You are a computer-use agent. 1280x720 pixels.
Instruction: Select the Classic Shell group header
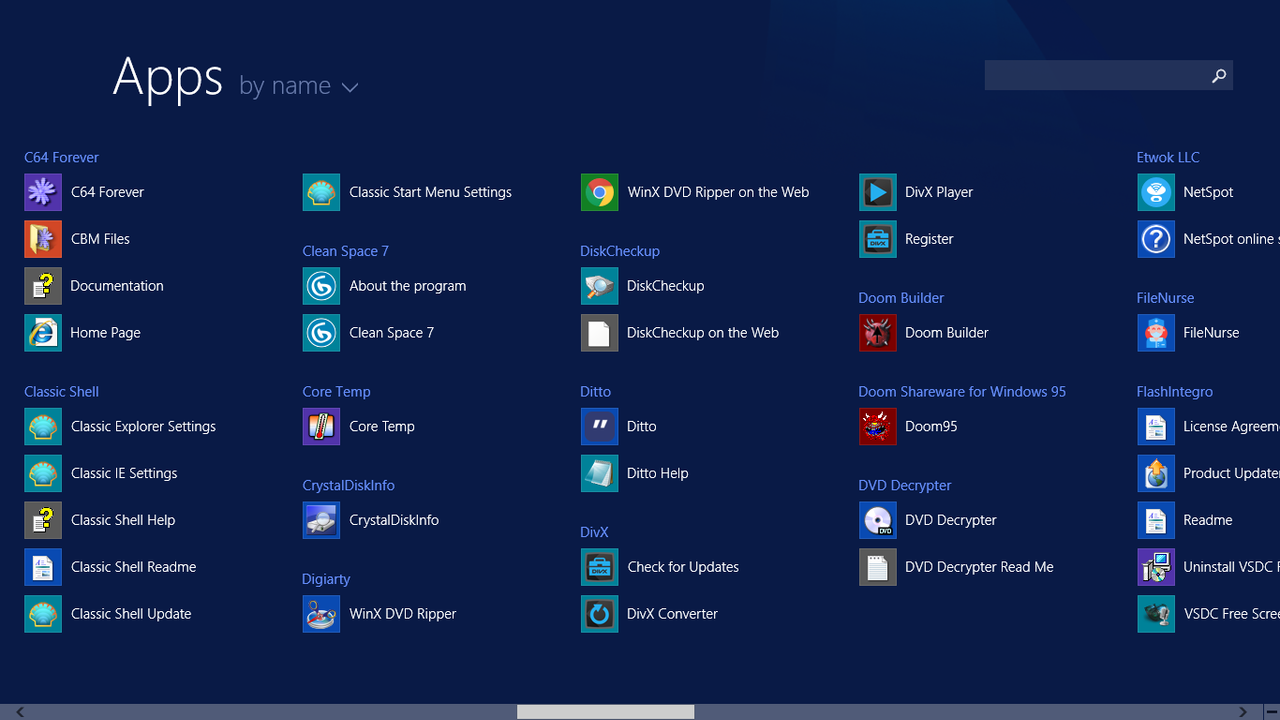(x=61, y=391)
